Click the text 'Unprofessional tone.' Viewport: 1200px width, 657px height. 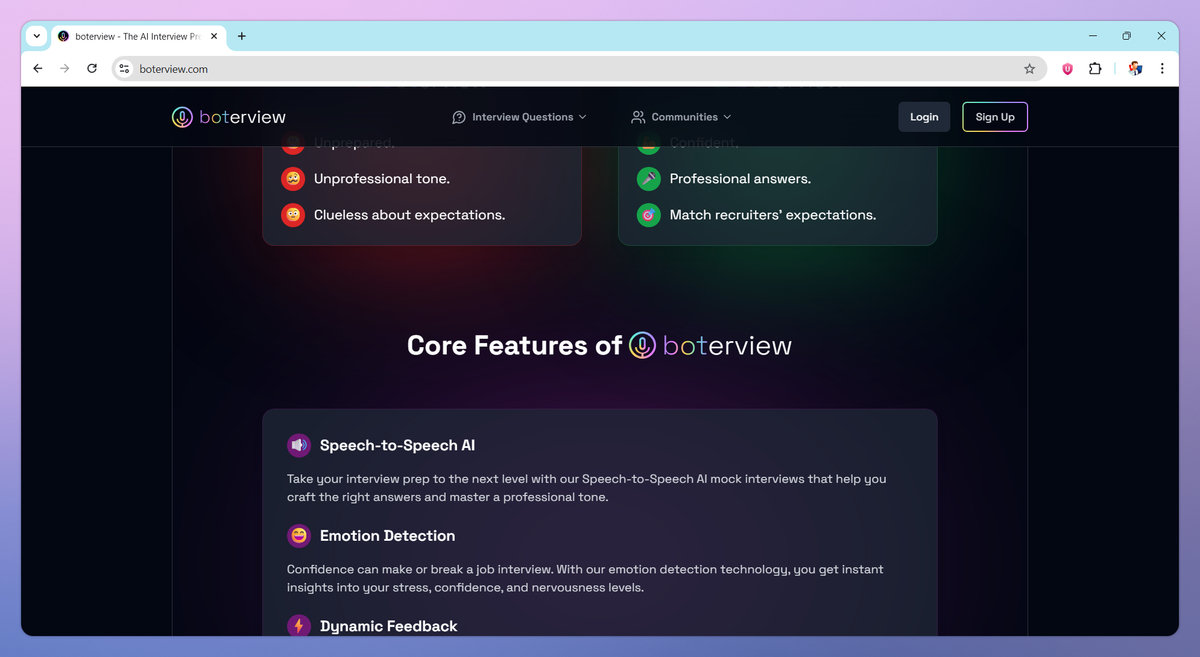click(x=382, y=179)
